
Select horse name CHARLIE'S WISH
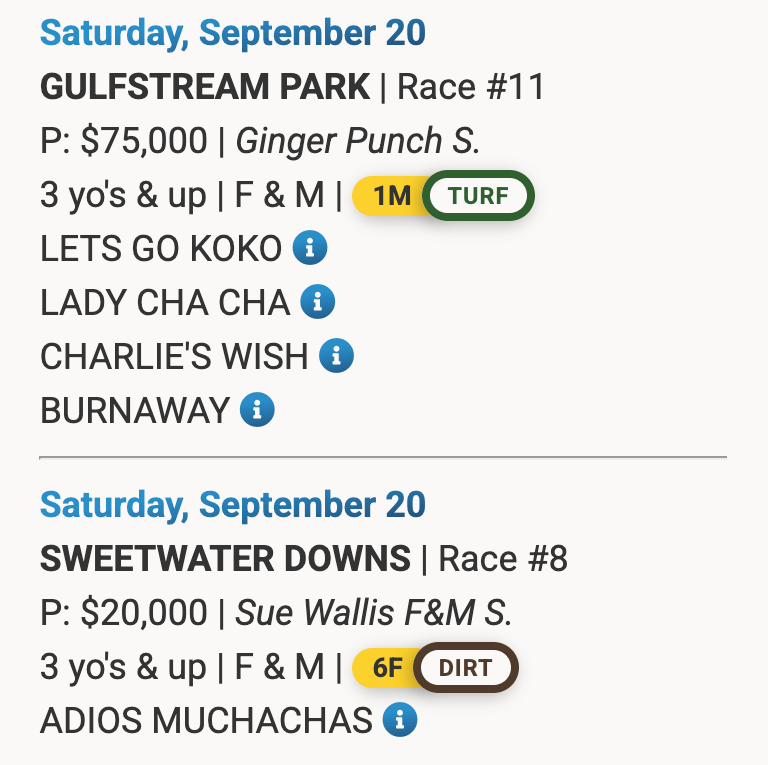point(174,356)
